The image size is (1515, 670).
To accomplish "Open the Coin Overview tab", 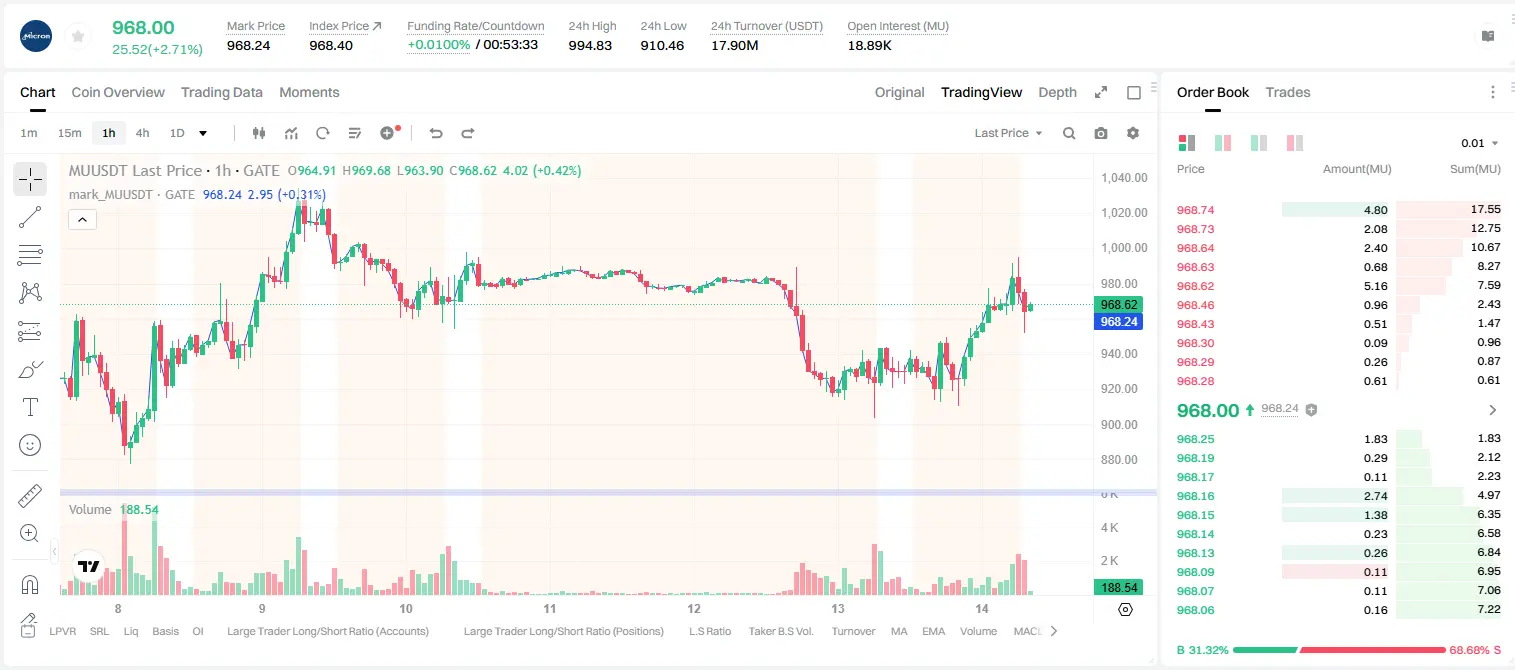I will tap(118, 92).
